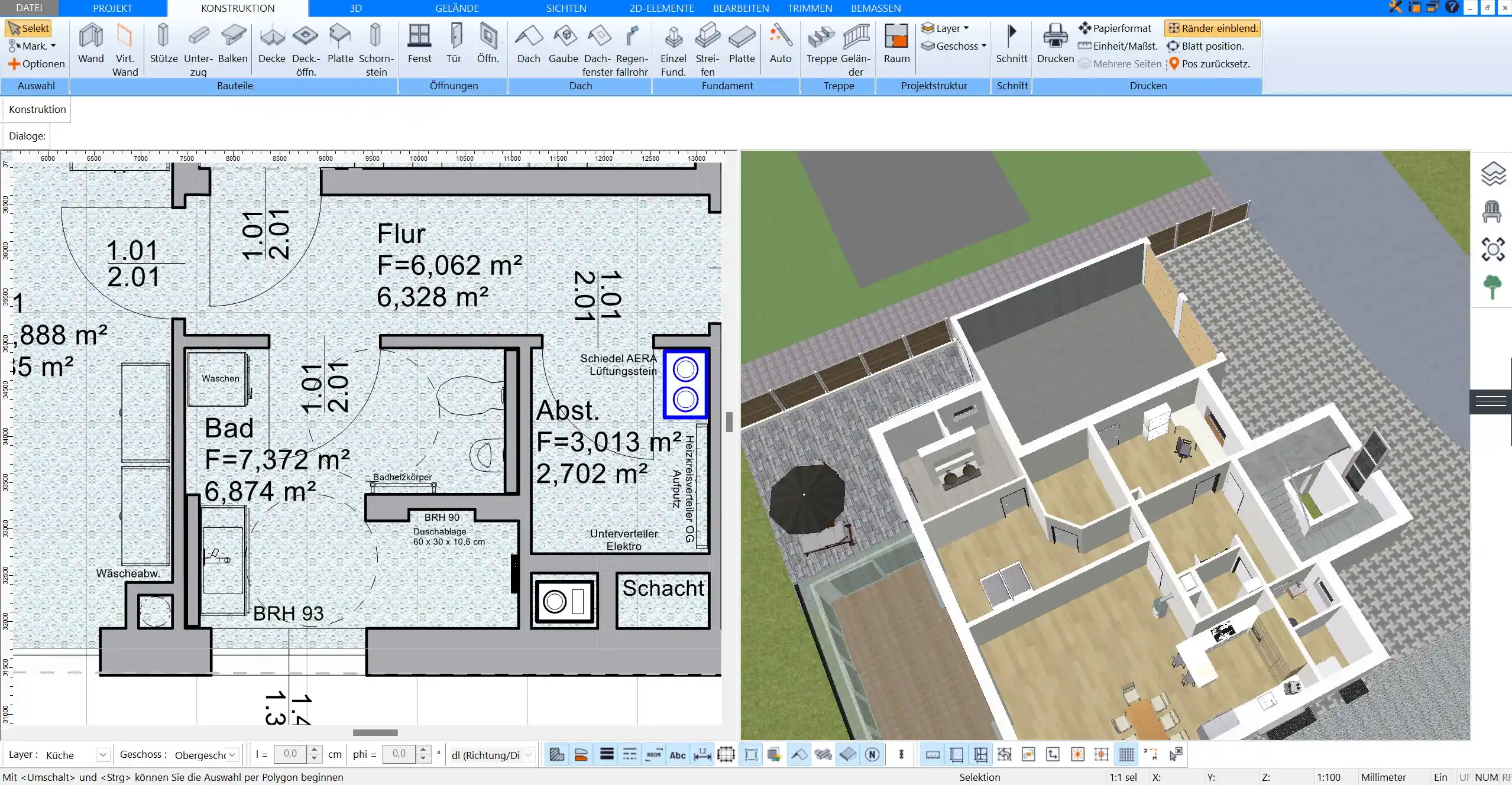Open the furniture chair icon in sidebar
Image resolution: width=1512 pixels, height=785 pixels.
(1492, 211)
